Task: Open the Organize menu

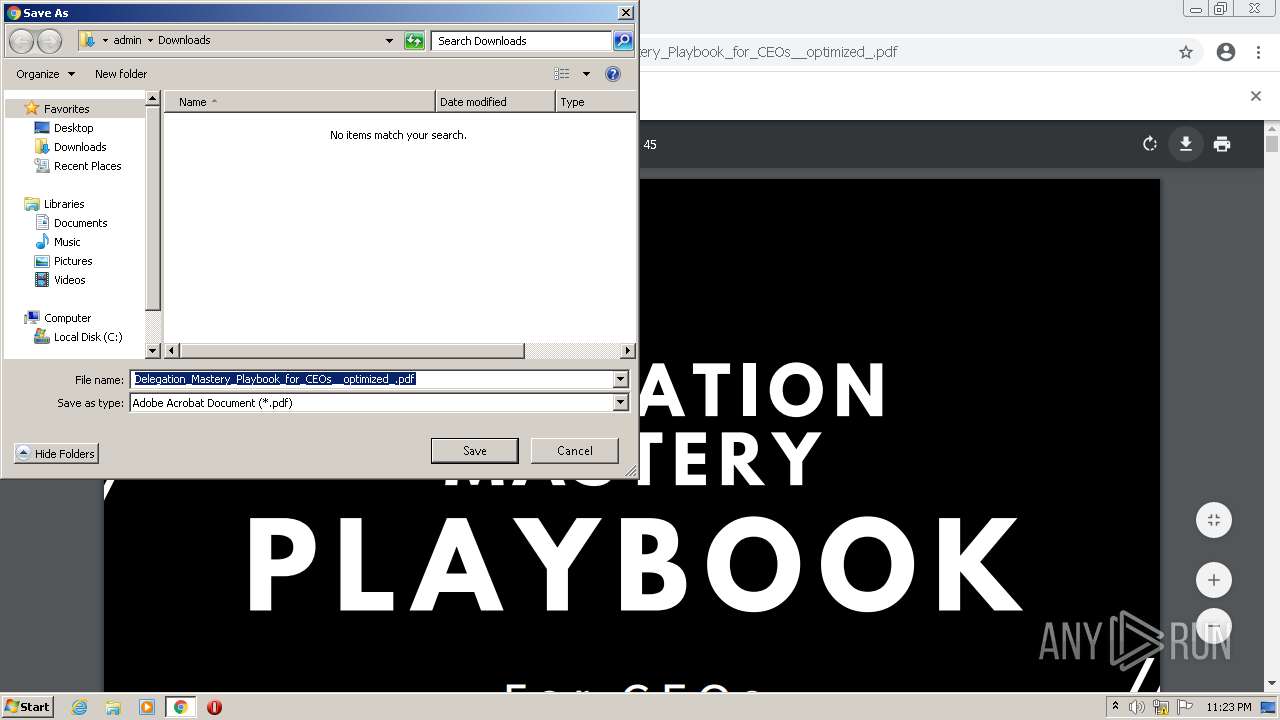Action: point(45,74)
